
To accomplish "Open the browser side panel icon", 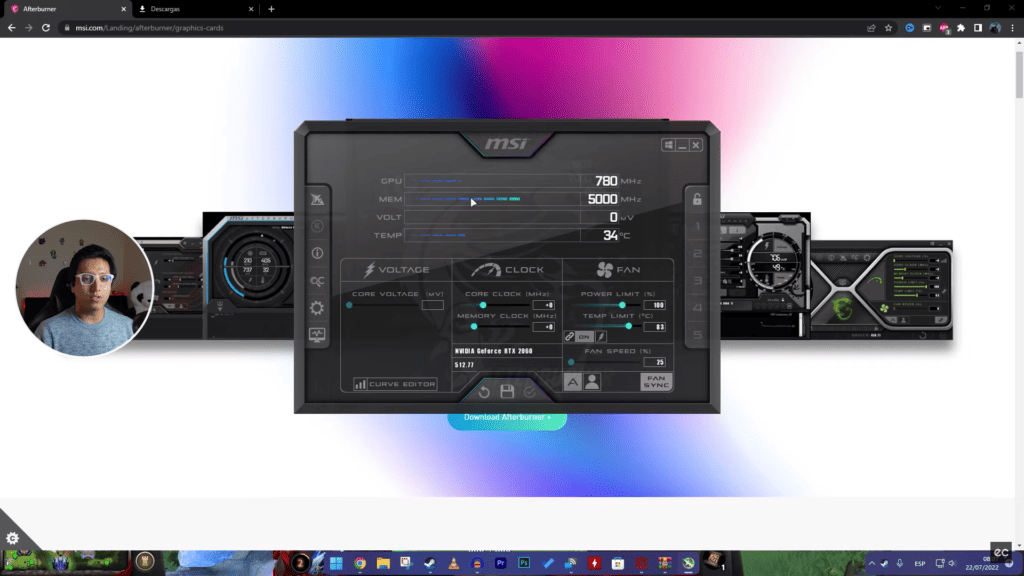I will (978, 28).
